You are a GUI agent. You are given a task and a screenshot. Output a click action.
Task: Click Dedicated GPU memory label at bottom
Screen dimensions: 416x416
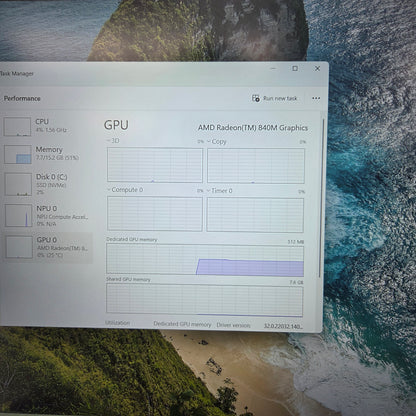(182, 324)
